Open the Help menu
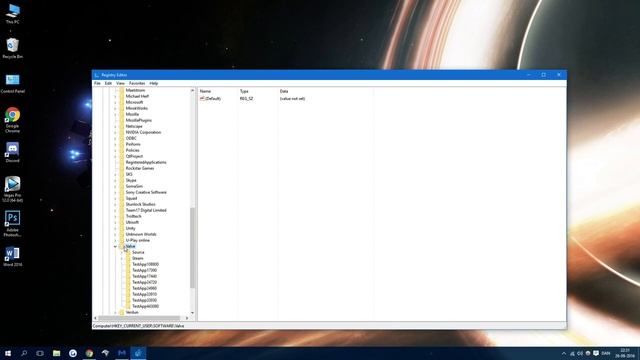This screenshot has height=360, width=640. (x=153, y=83)
